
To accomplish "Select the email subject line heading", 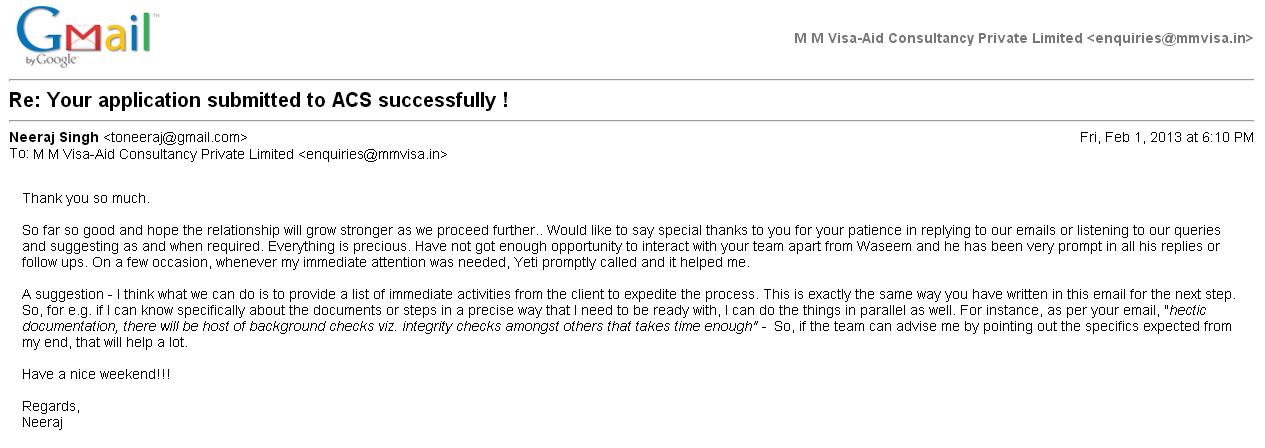I will point(258,100).
